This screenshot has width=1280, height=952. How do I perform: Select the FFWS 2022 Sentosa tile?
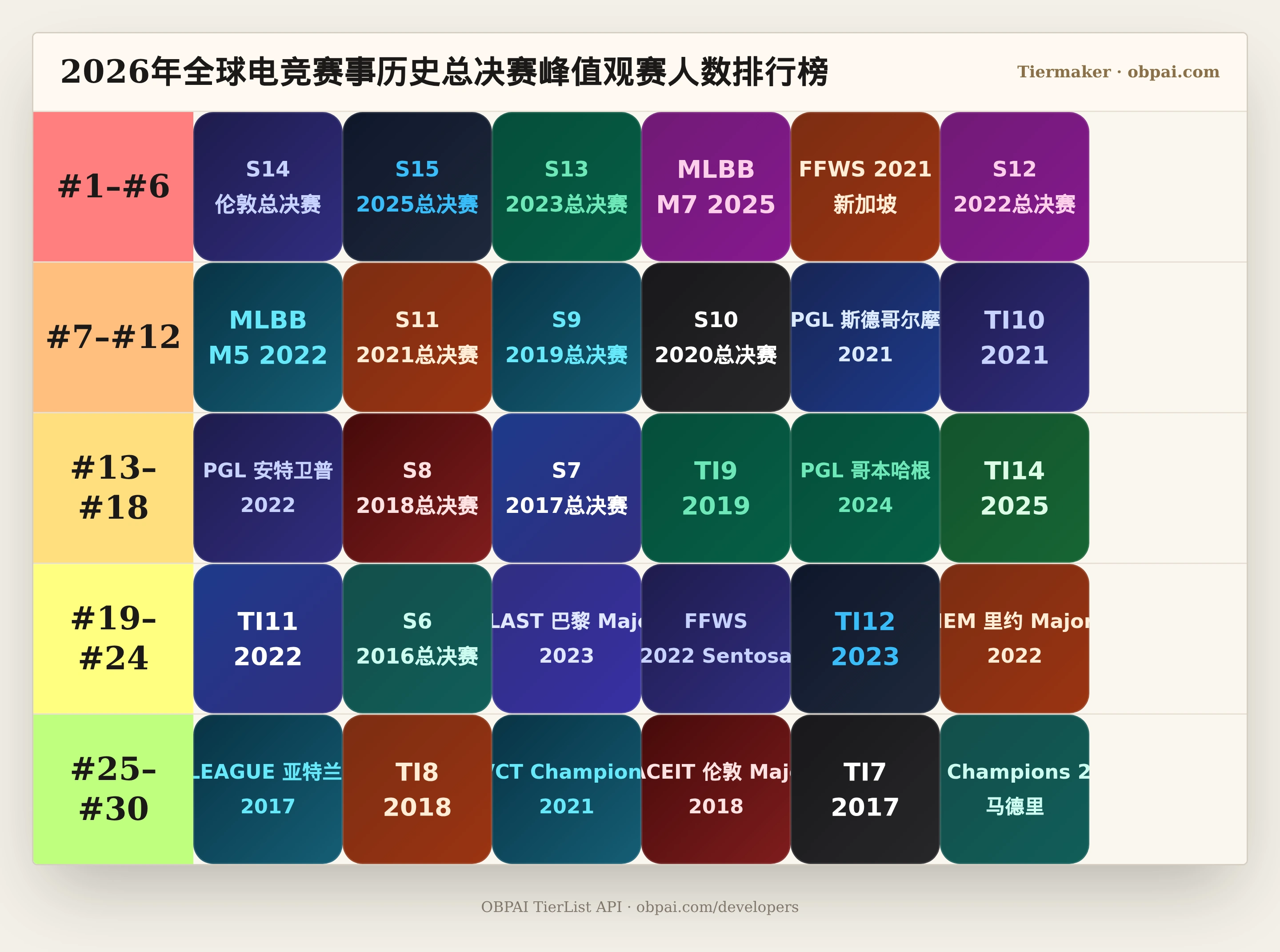point(716,639)
